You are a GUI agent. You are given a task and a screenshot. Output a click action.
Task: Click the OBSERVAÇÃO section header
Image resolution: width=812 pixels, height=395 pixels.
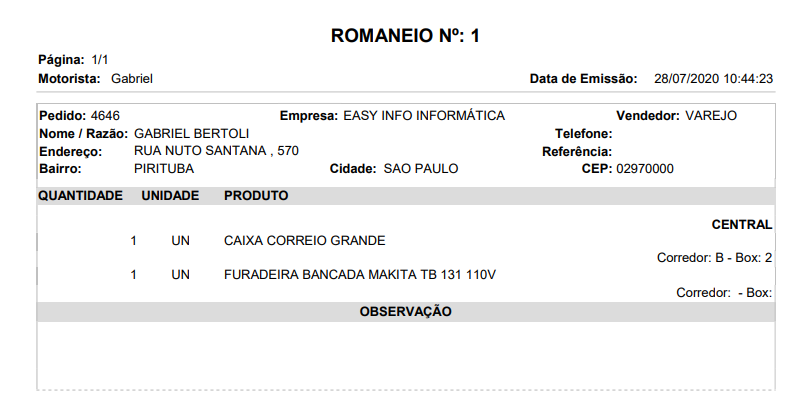(405, 312)
